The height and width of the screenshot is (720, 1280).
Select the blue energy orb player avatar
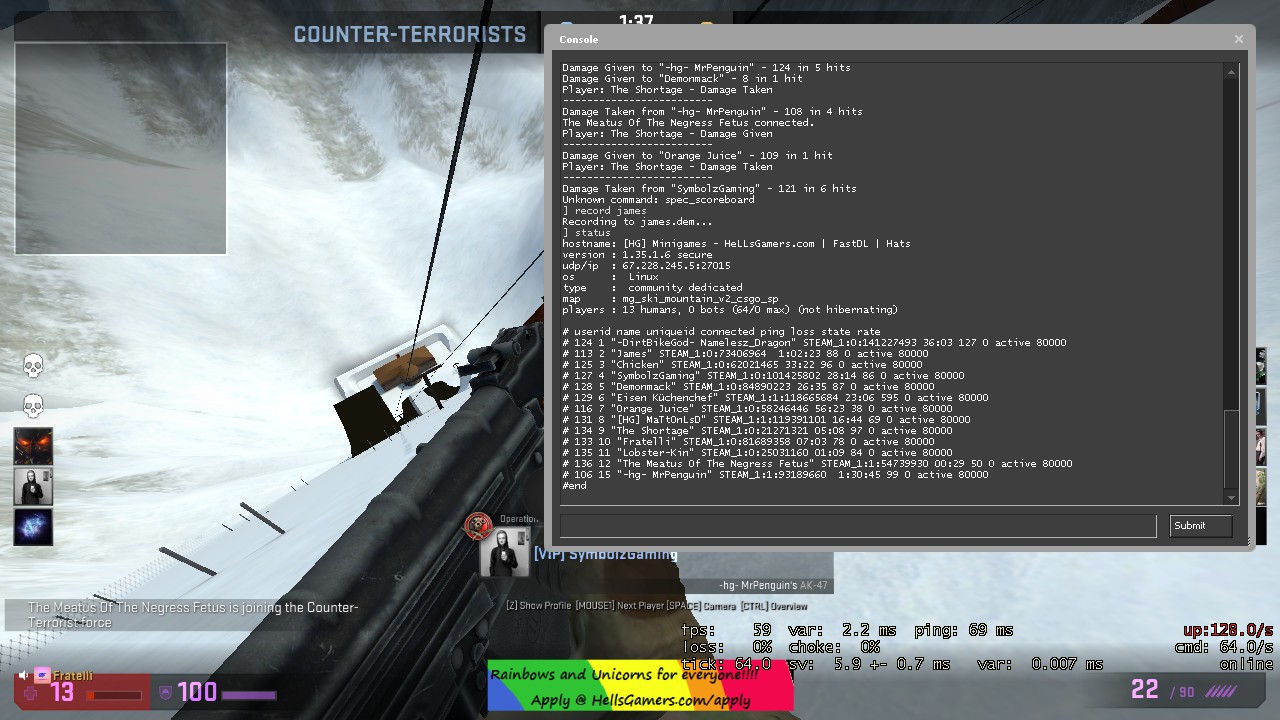pyautogui.click(x=33, y=527)
